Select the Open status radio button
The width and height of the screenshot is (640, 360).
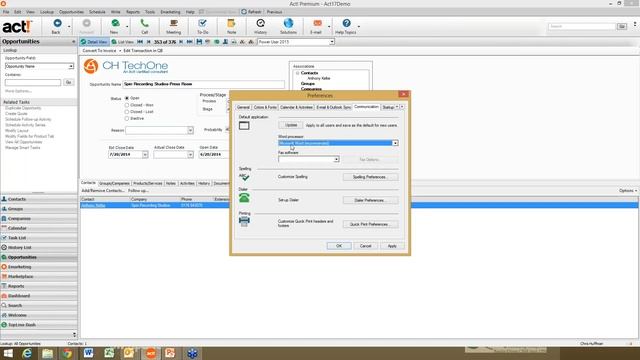[x=127, y=98]
